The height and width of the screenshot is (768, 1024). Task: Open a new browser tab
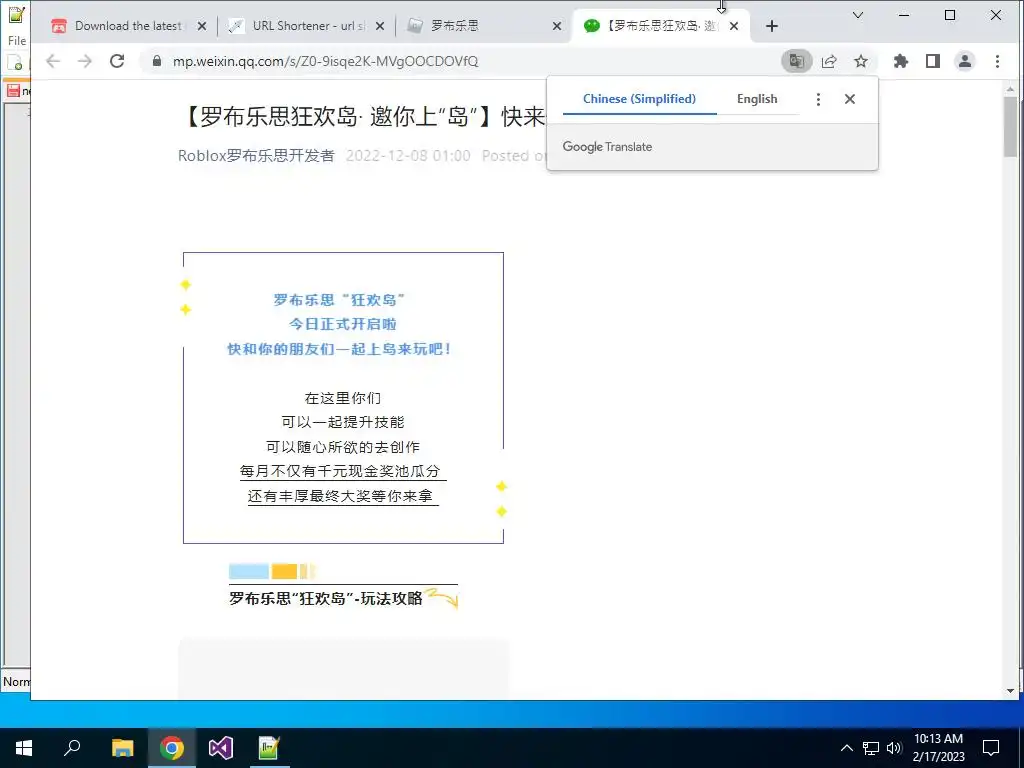pyautogui.click(x=772, y=26)
